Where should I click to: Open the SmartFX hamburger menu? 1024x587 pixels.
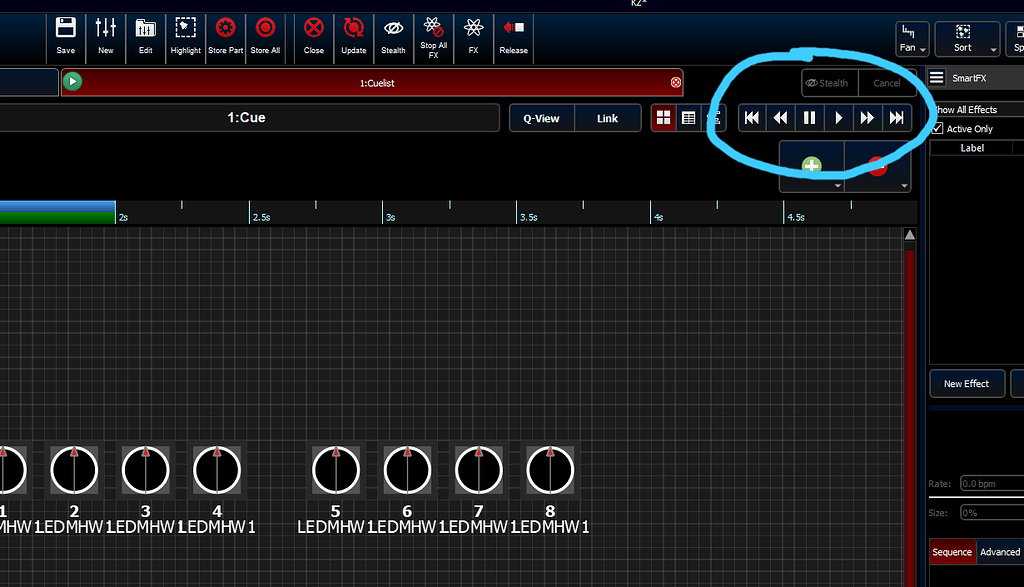(936, 77)
